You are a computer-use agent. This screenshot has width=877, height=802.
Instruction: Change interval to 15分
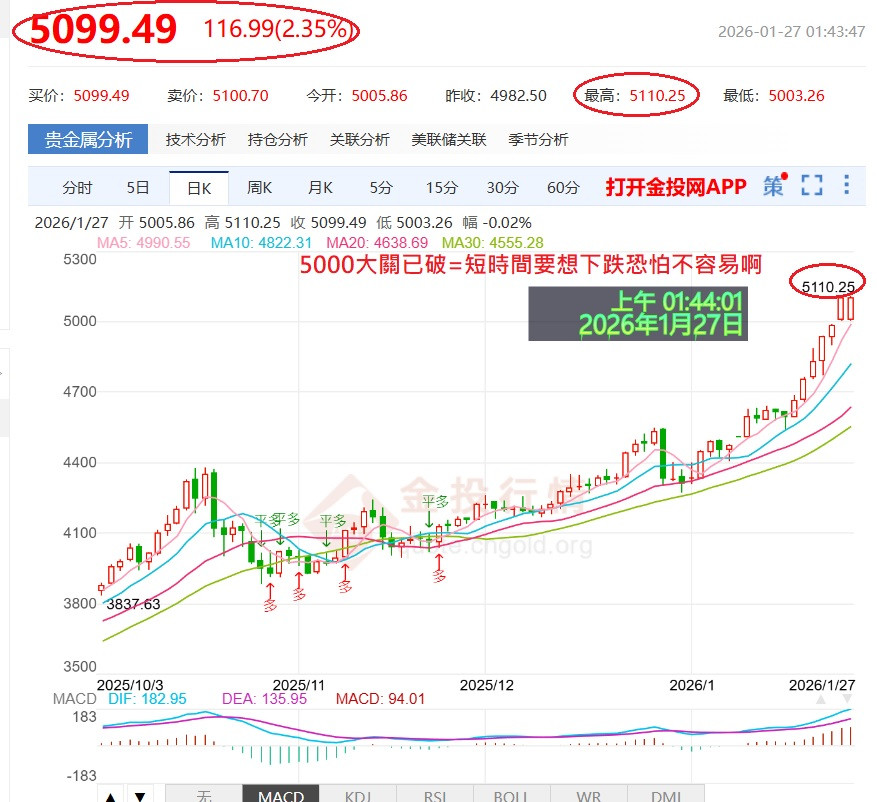[x=442, y=186]
